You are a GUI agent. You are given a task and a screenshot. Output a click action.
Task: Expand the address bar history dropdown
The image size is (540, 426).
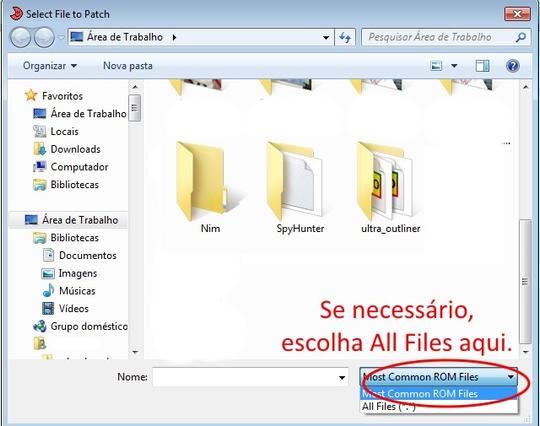[x=325, y=37]
